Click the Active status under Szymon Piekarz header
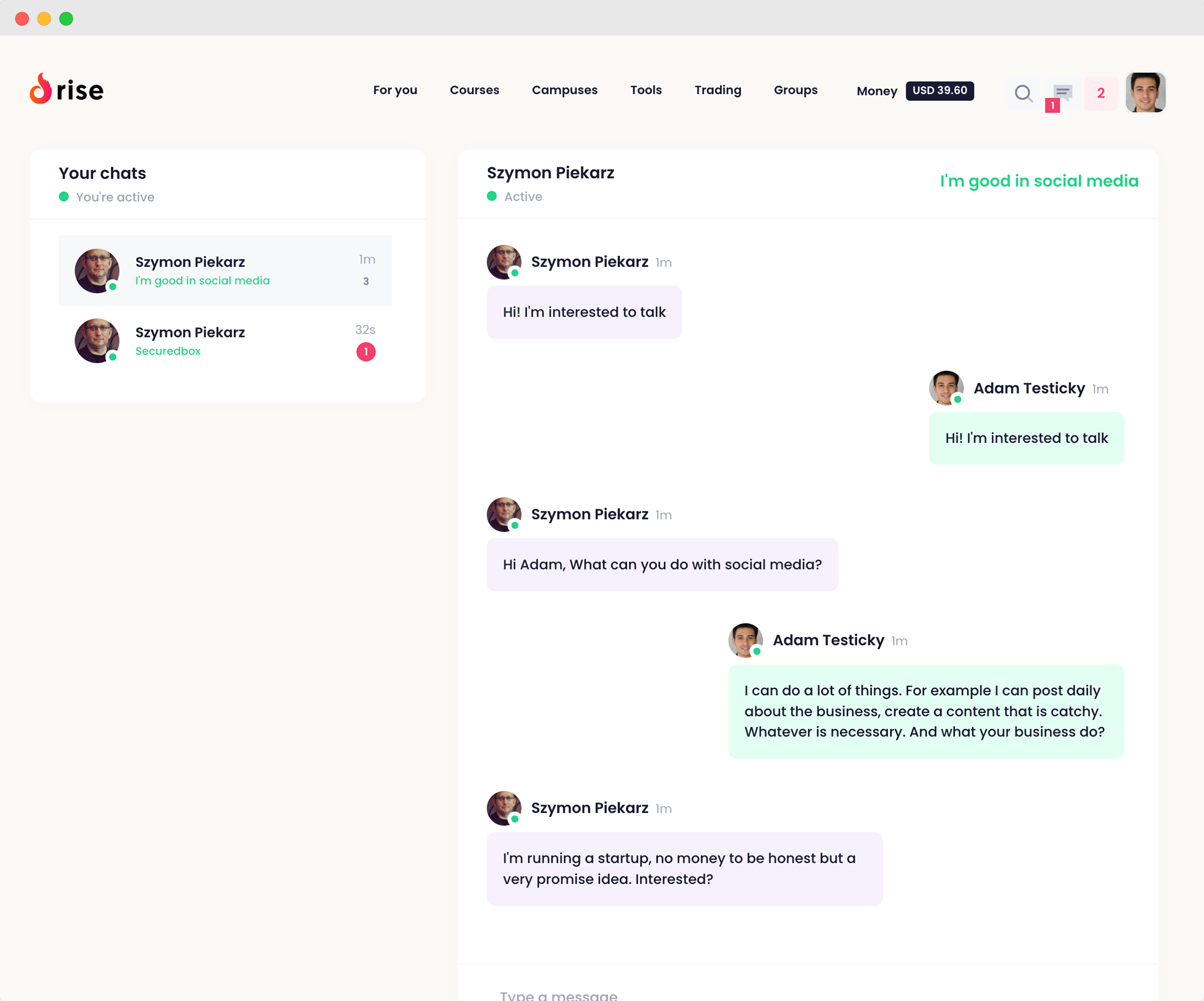The width and height of the screenshot is (1204, 1001). 523,196
